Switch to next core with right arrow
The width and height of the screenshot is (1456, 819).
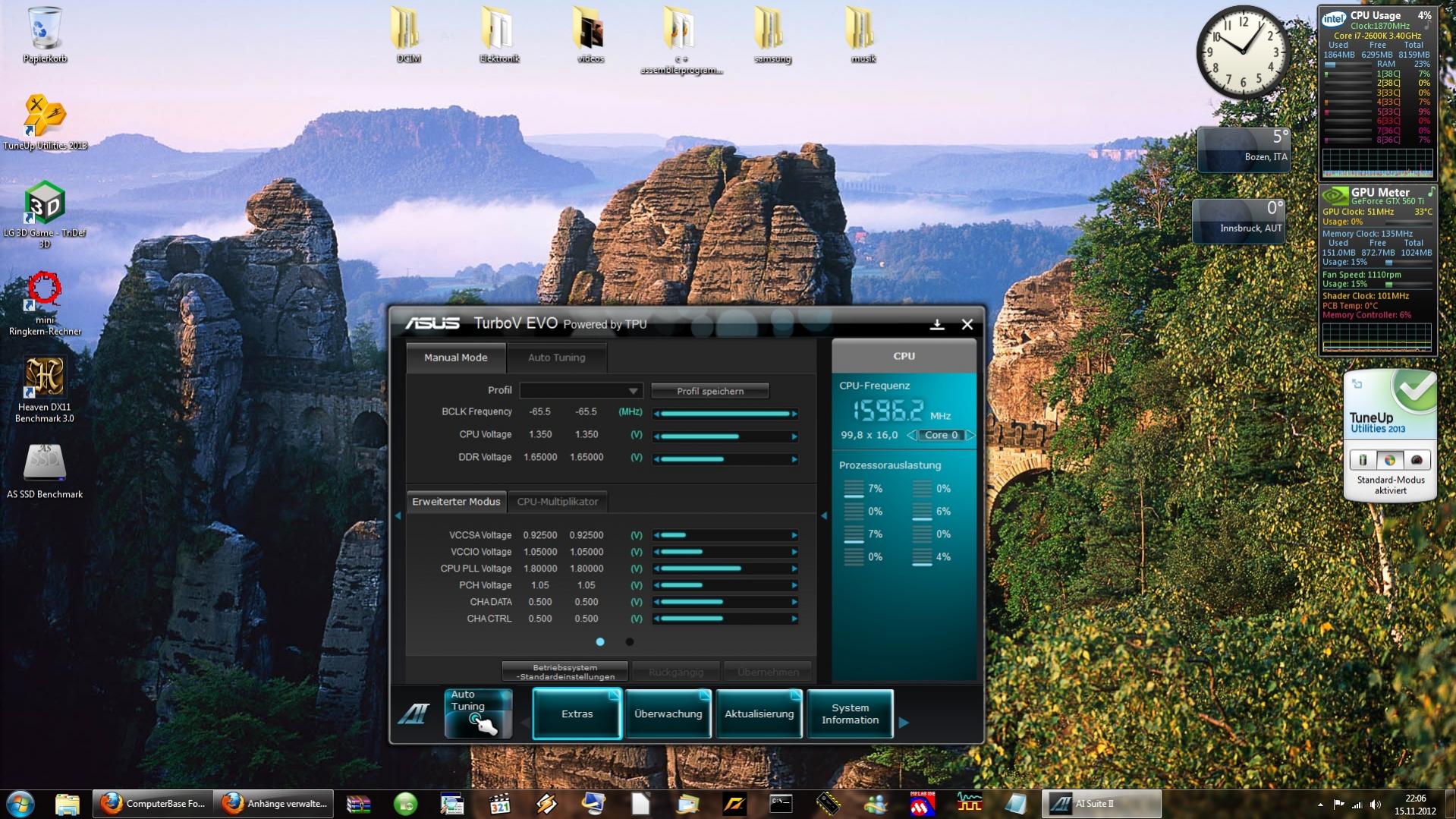(x=970, y=435)
